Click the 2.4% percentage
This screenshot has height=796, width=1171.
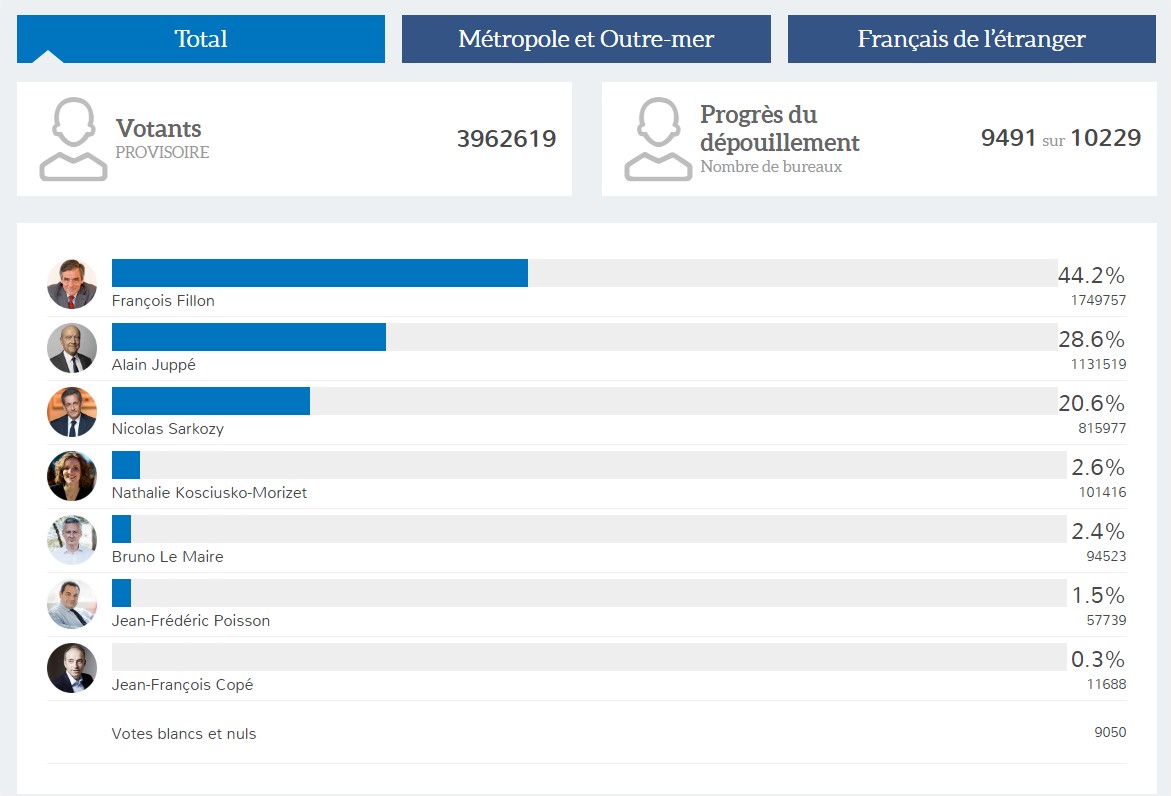tap(1098, 532)
